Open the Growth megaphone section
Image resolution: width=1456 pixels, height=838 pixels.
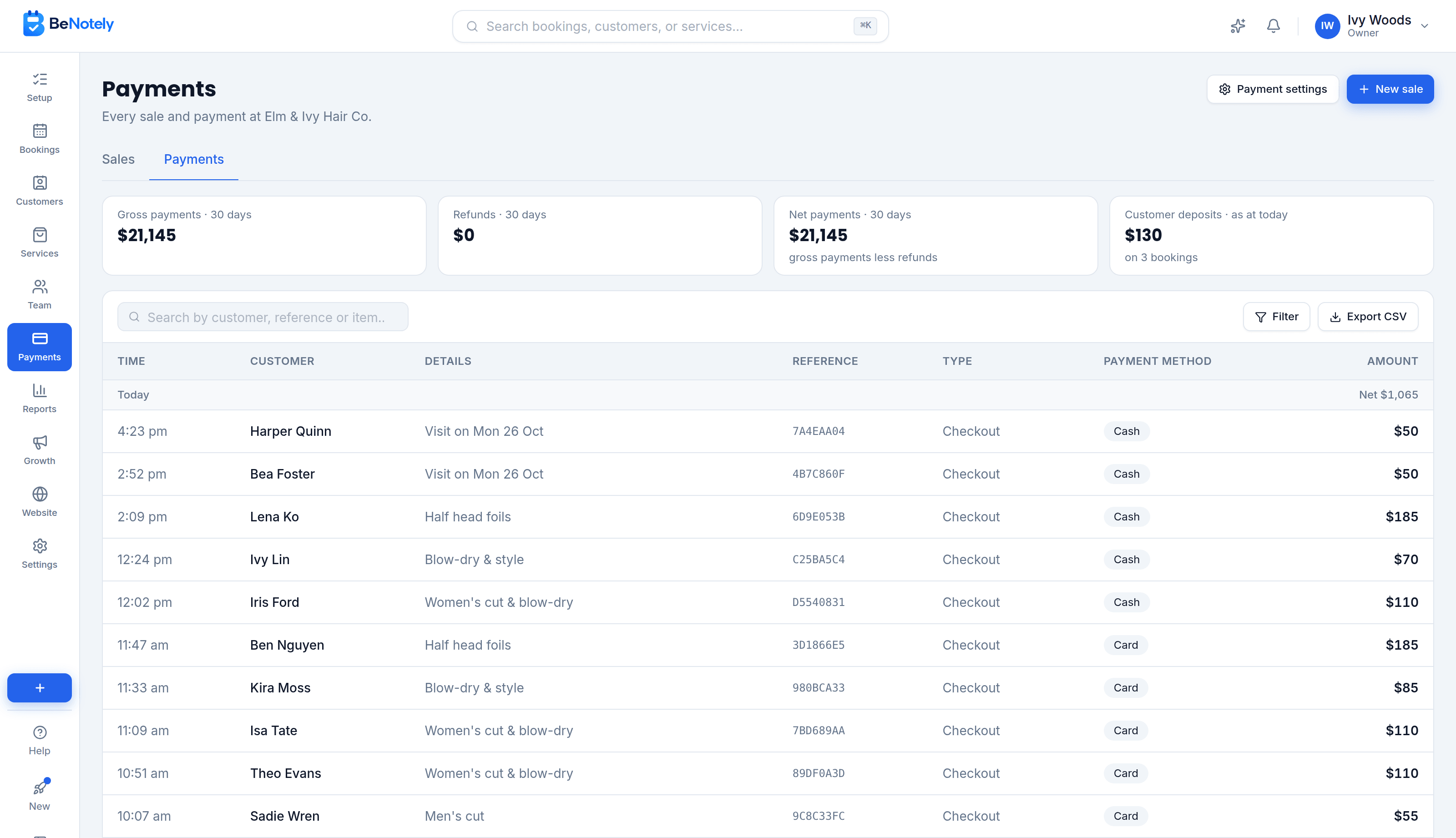pyautogui.click(x=39, y=450)
